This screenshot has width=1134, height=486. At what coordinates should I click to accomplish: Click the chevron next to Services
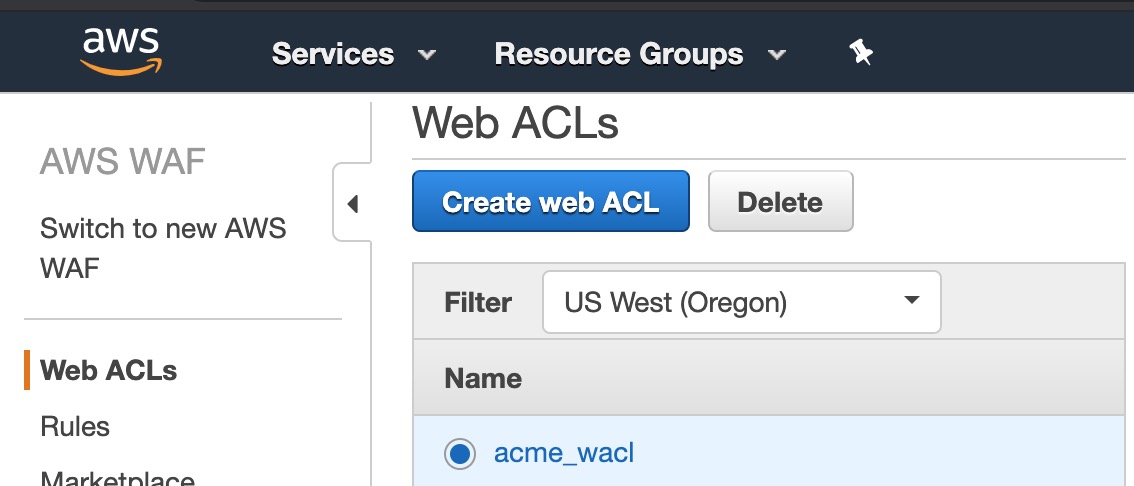pos(427,54)
